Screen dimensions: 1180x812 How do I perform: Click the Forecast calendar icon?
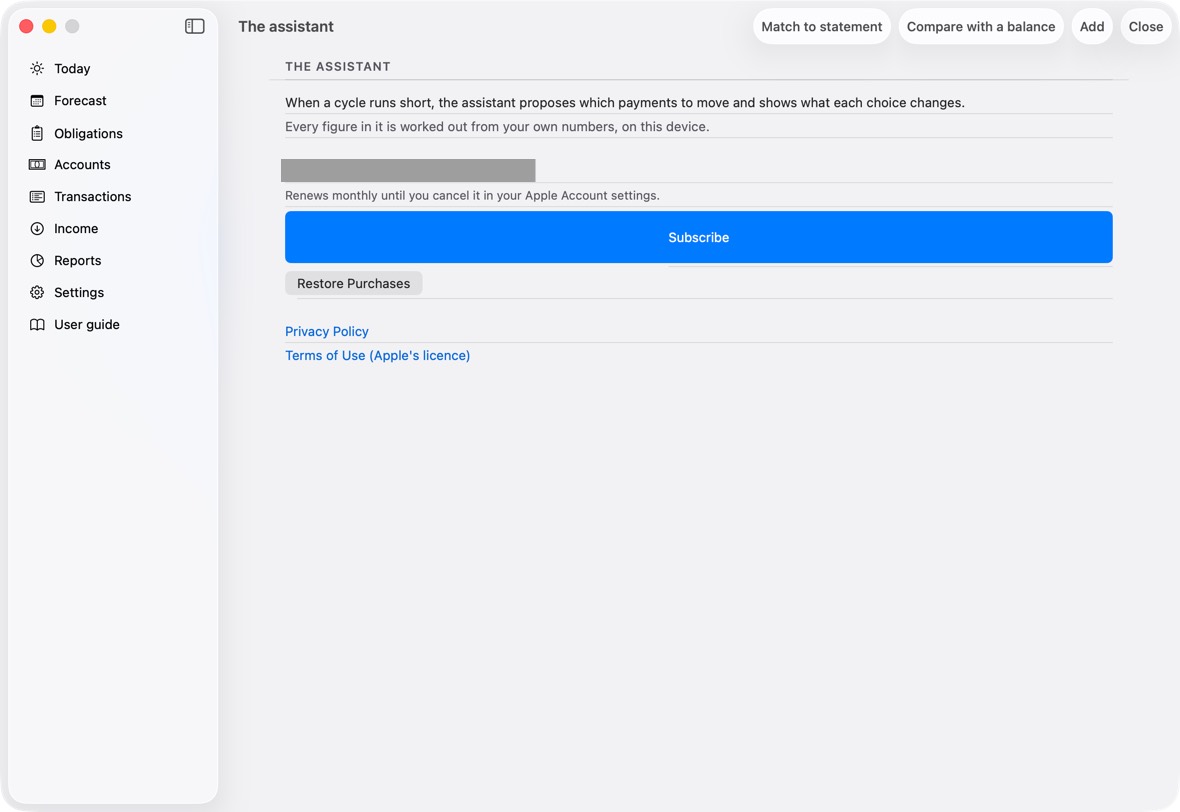pyautogui.click(x=37, y=101)
